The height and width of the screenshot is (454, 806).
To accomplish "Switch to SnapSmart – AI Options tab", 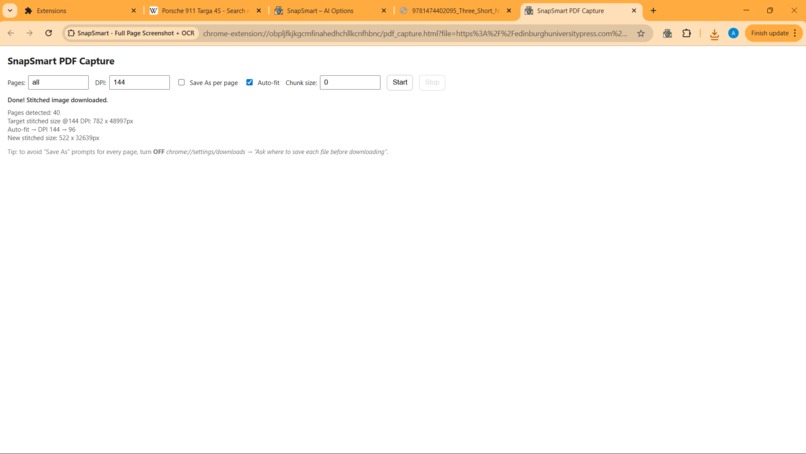I will [330, 11].
